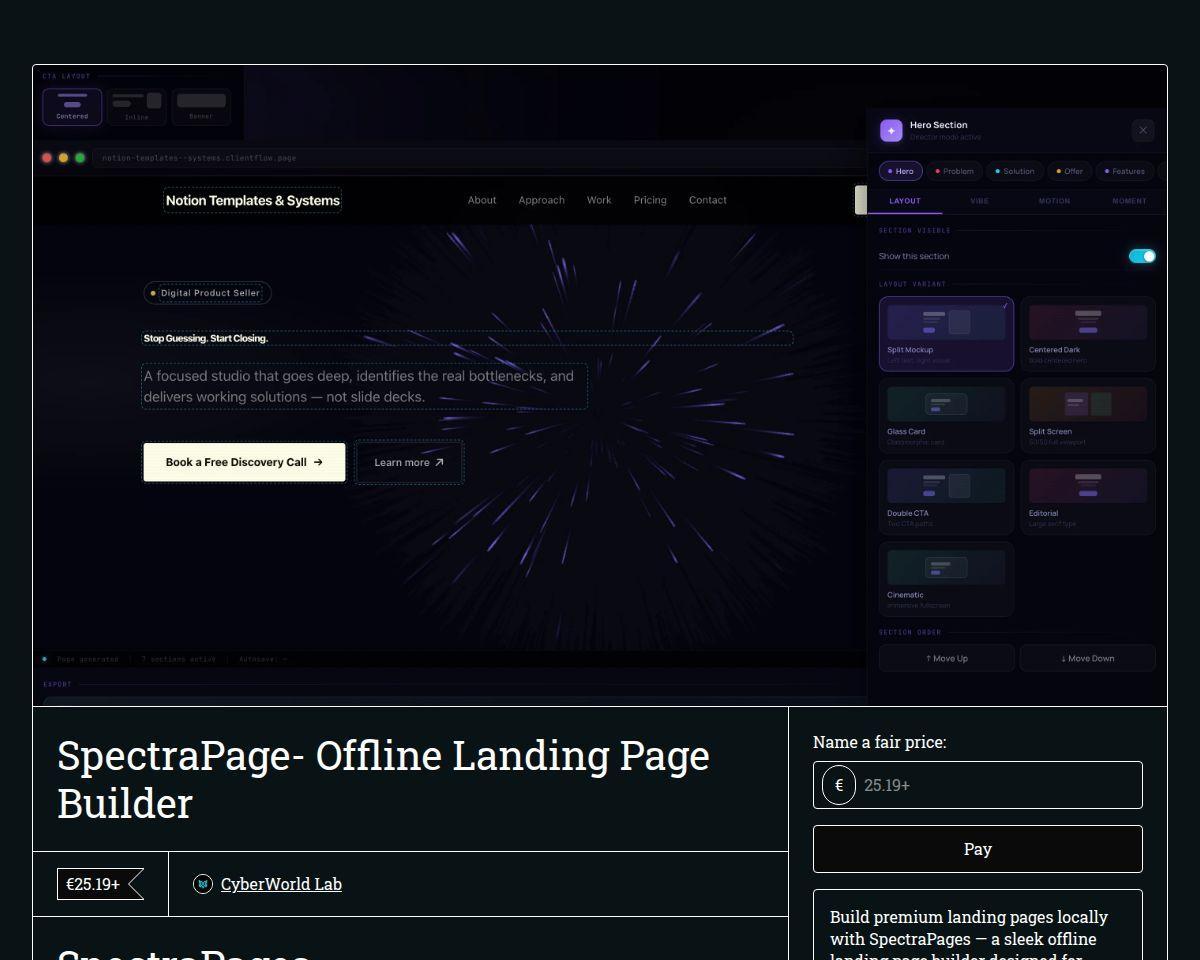Screen dimensions: 1200x960
Task: Choose the Double CTA layout variant
Action: pyautogui.click(x=946, y=498)
